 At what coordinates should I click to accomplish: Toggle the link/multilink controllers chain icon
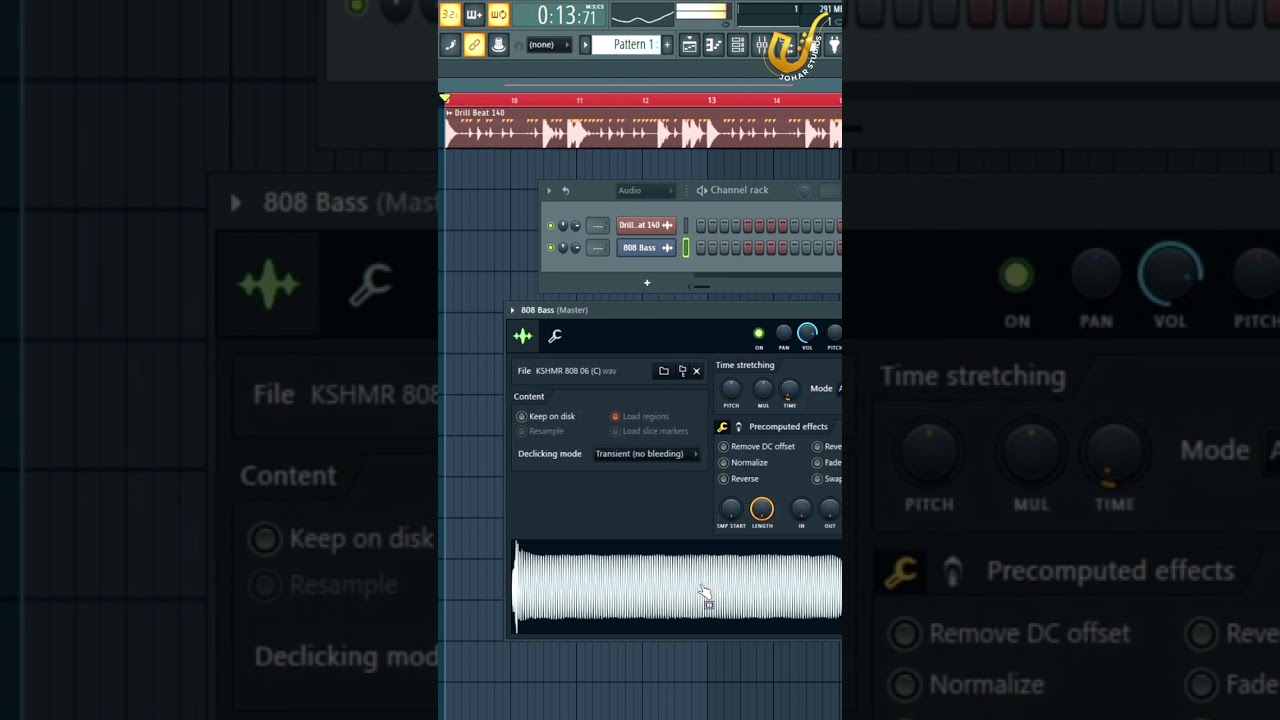tap(474, 45)
